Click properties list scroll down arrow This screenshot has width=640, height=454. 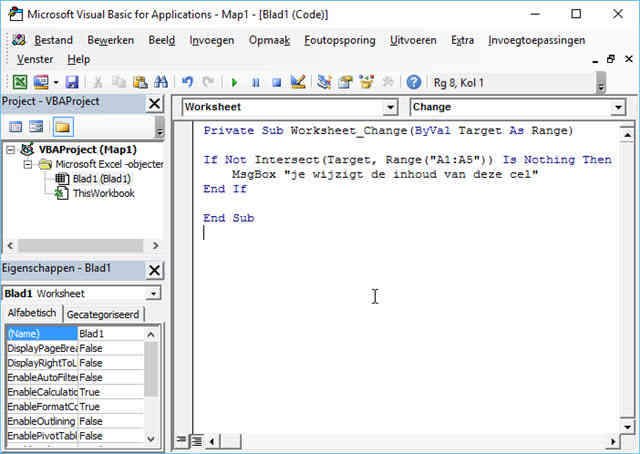[x=151, y=438]
